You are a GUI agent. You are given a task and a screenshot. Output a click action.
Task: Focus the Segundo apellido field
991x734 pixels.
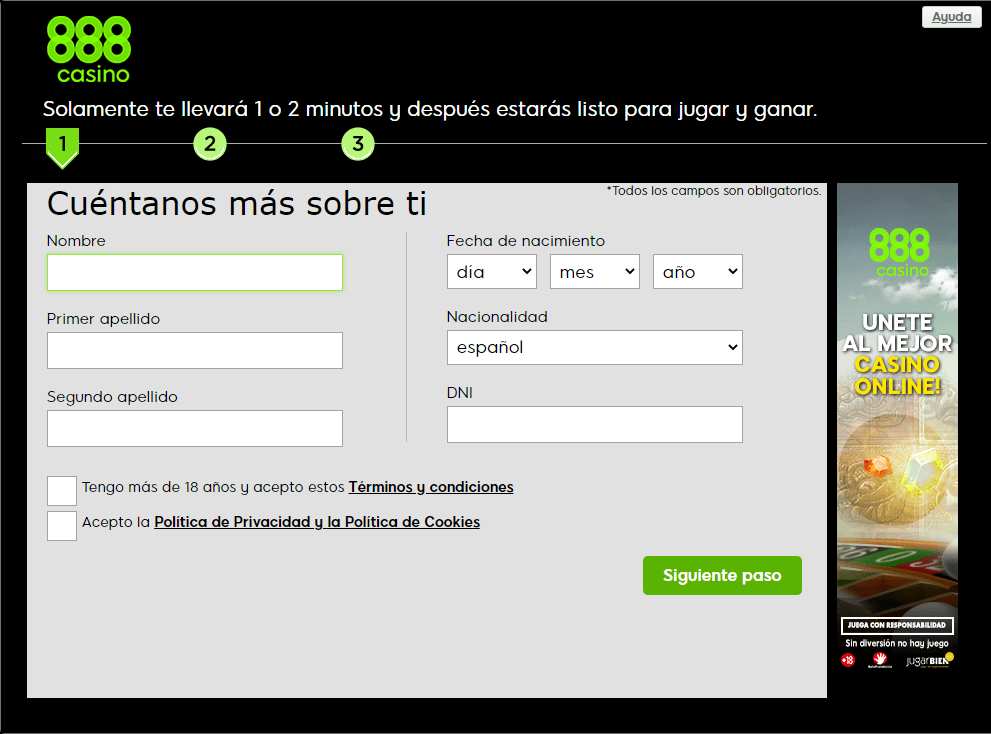[x=195, y=429]
